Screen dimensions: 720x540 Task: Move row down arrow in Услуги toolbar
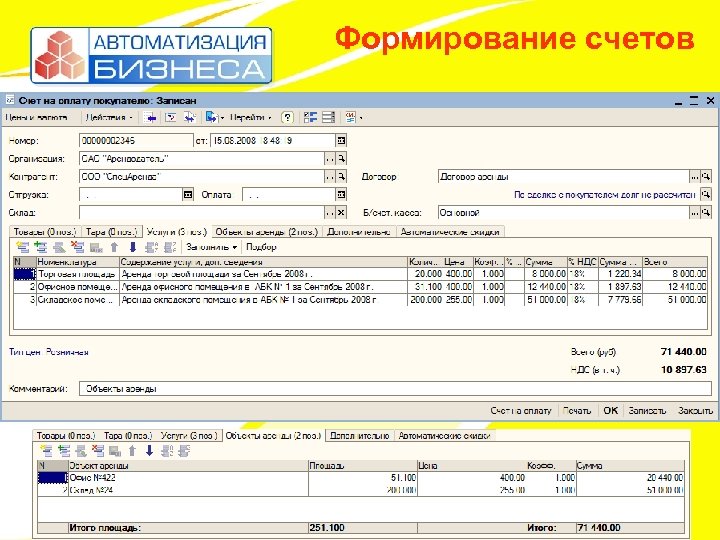click(x=133, y=247)
